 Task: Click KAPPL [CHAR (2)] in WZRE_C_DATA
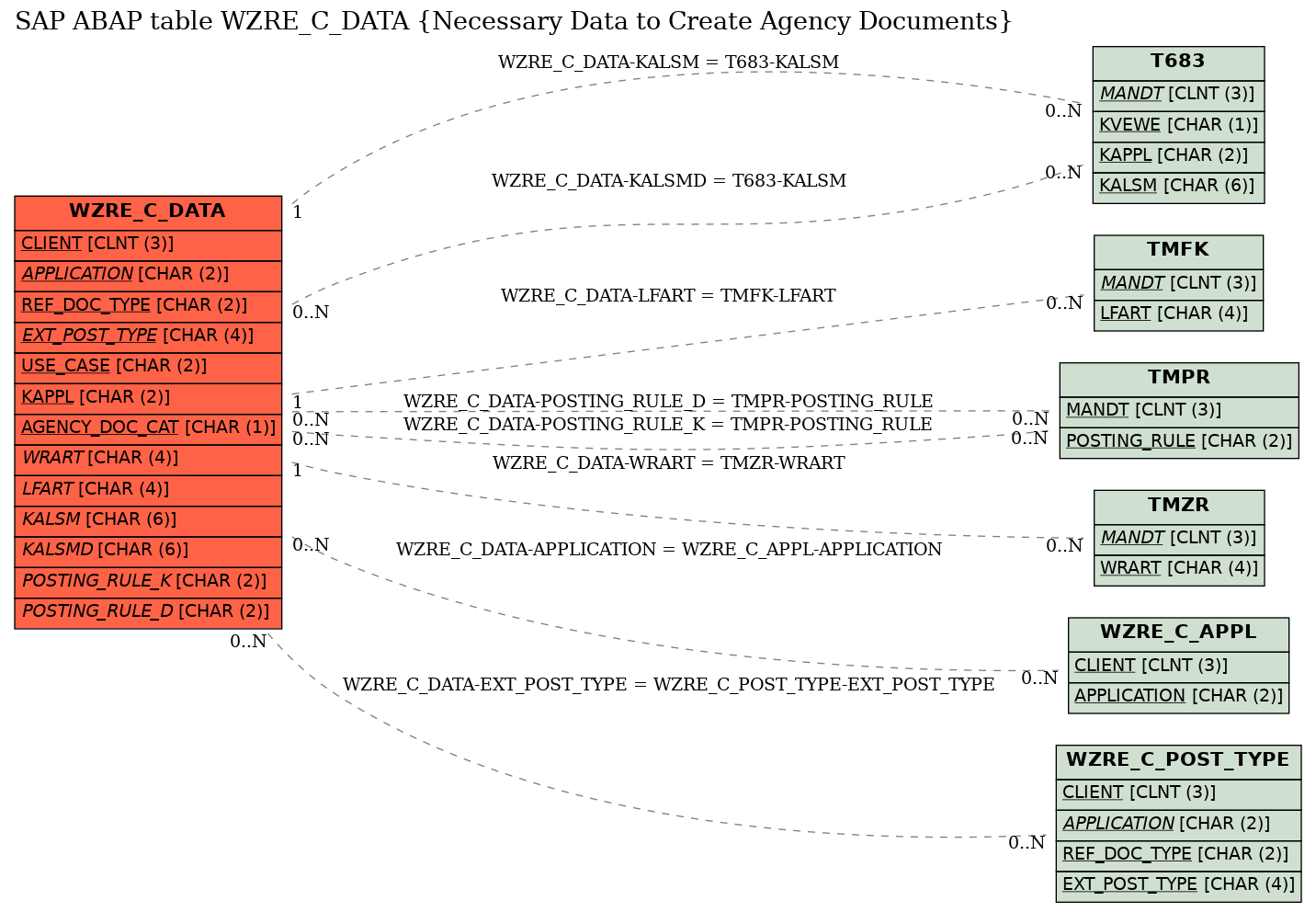pyautogui.click(x=148, y=397)
